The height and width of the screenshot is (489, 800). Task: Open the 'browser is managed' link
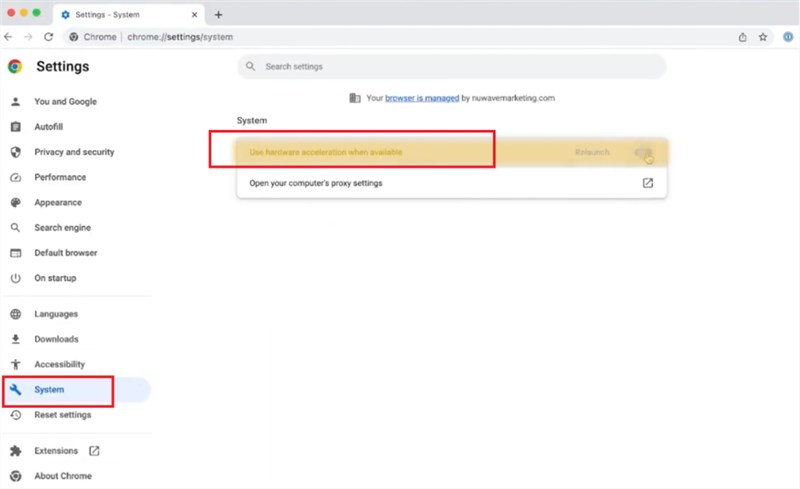422,98
